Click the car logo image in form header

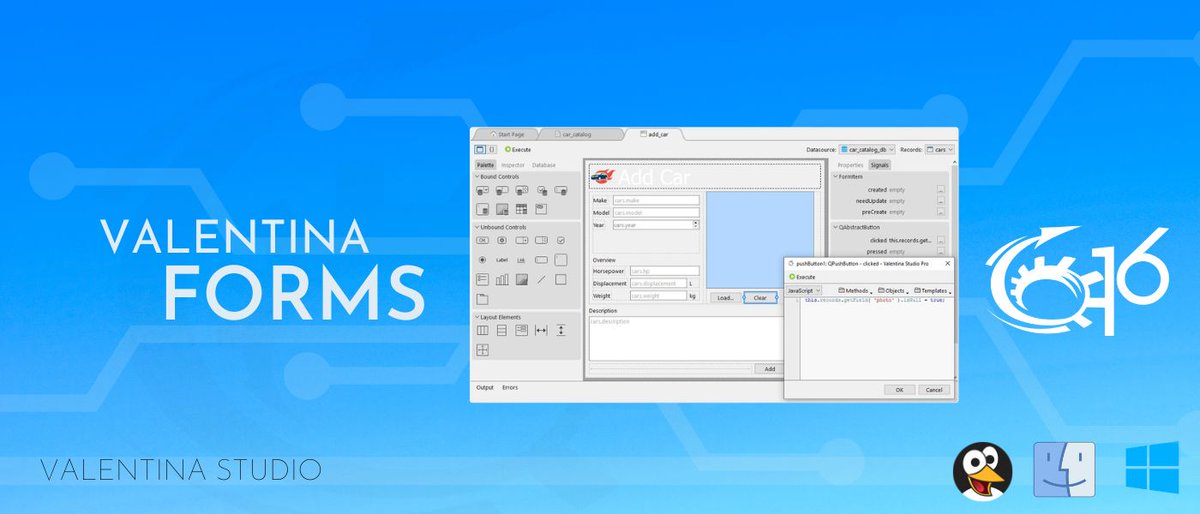tap(602, 176)
